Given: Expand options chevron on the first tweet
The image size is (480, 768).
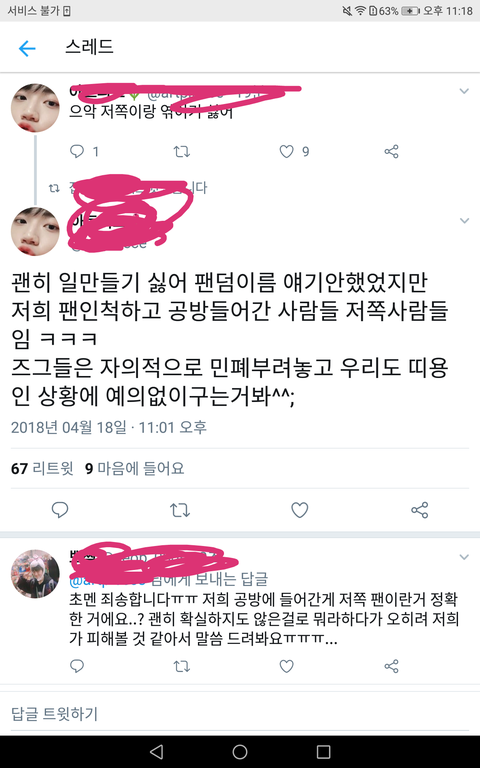Looking at the screenshot, I should tap(464, 91).
